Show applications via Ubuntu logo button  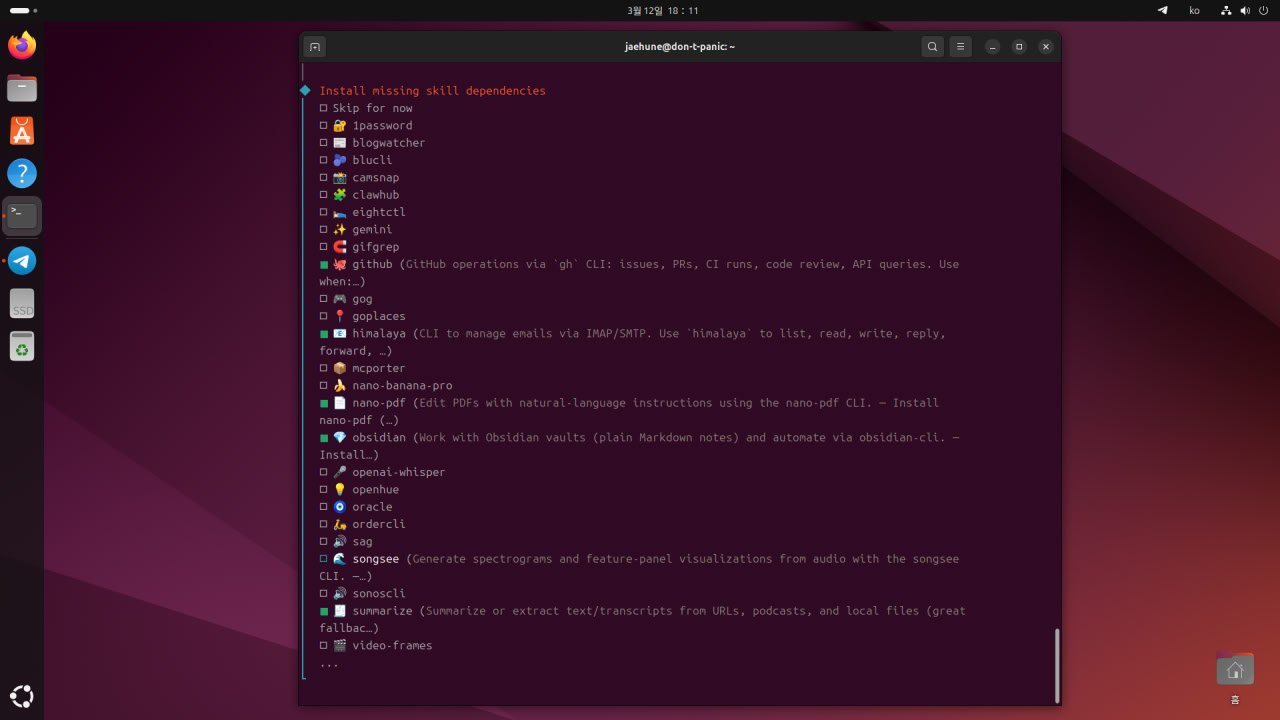tap(22, 696)
